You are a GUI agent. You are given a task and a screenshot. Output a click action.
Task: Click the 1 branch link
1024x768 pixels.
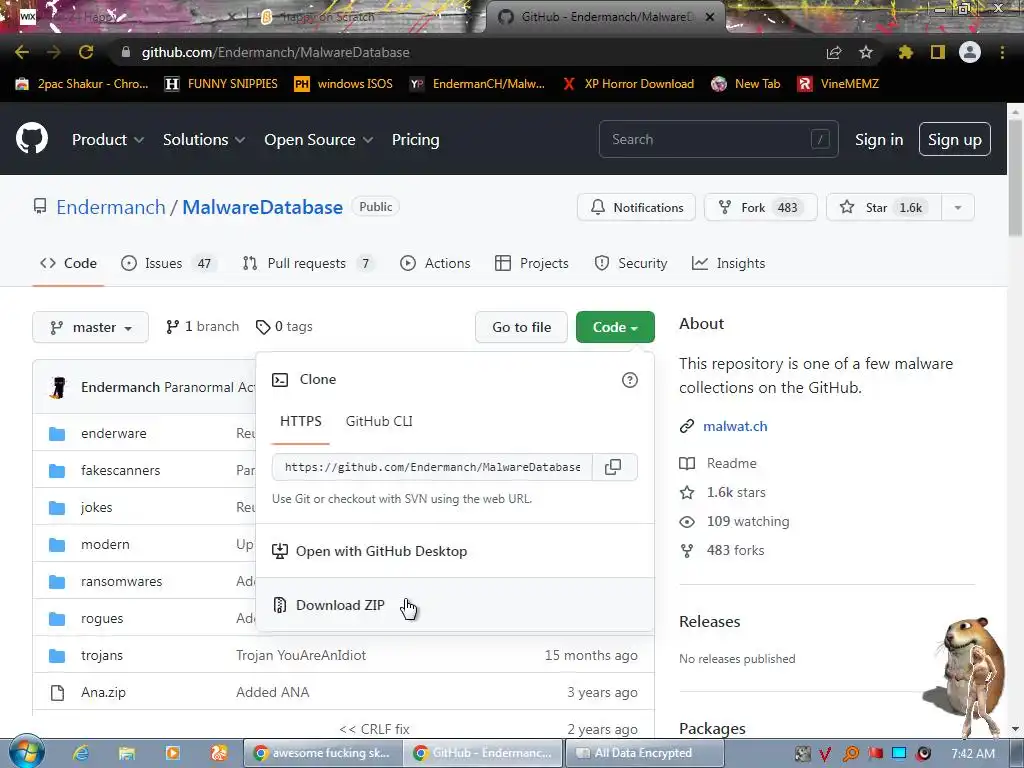202,327
